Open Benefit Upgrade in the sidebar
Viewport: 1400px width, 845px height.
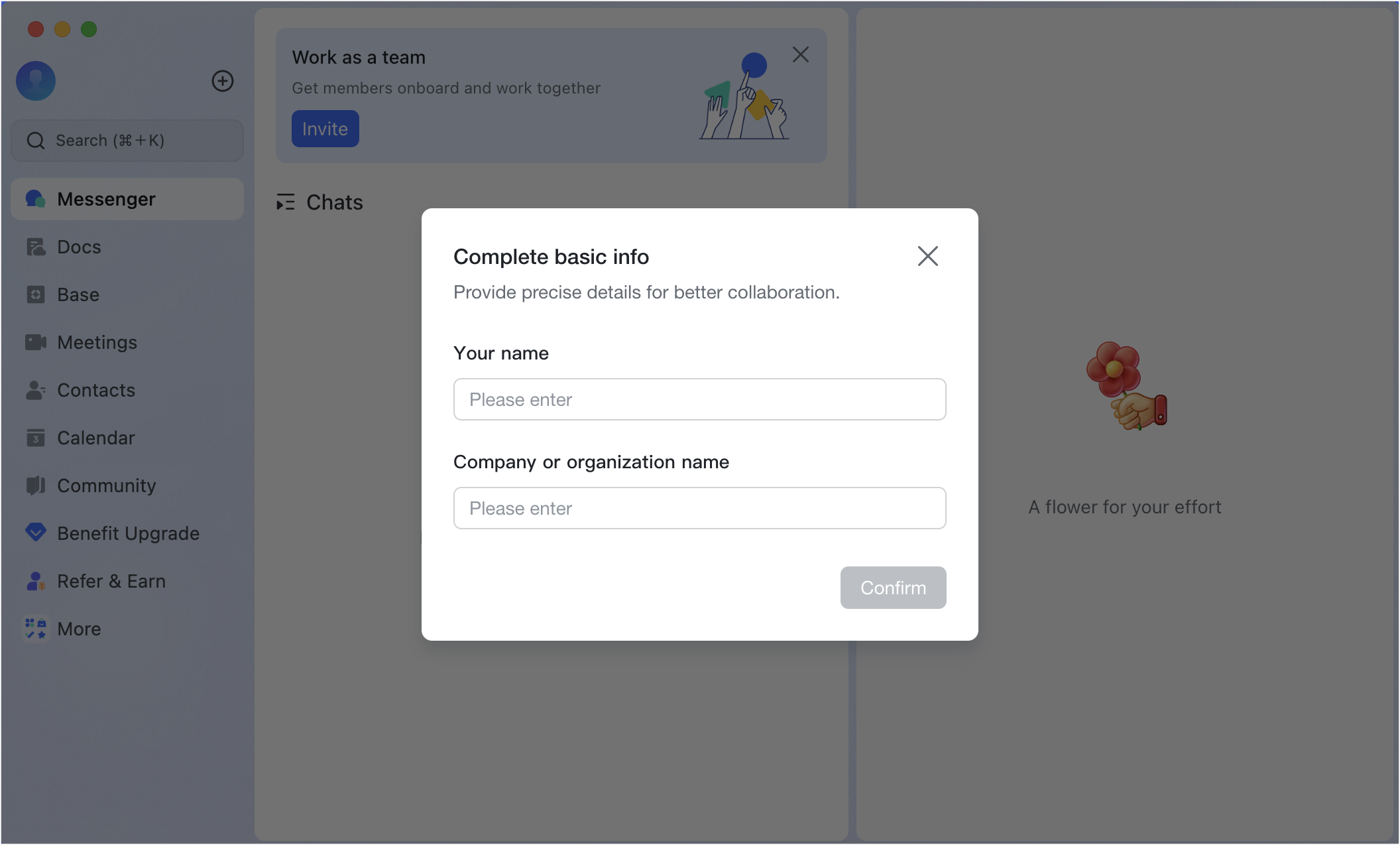click(x=128, y=533)
